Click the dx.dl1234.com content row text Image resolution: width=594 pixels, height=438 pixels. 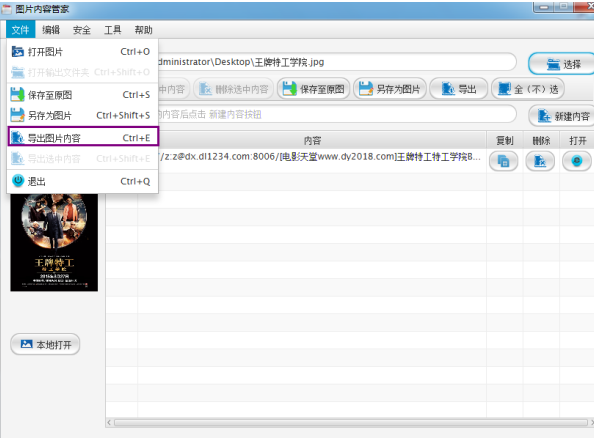coord(320,156)
